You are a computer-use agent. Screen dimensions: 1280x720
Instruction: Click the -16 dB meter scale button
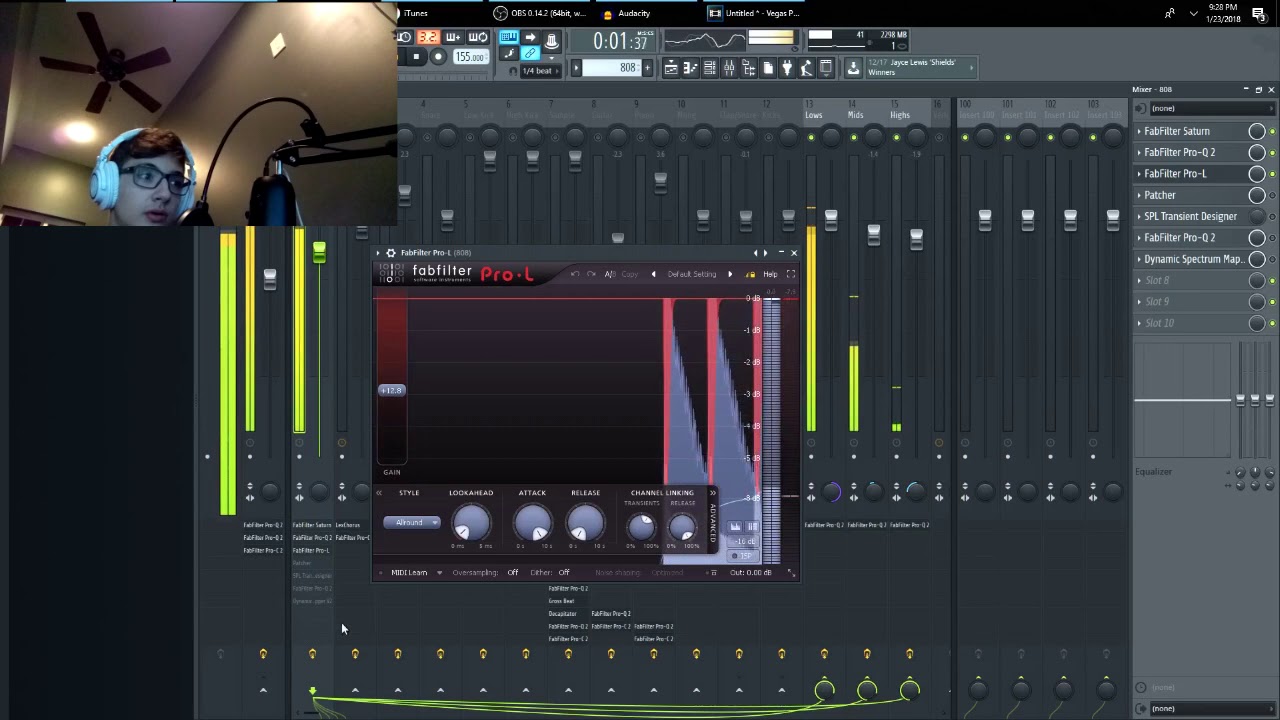pyautogui.click(x=743, y=542)
